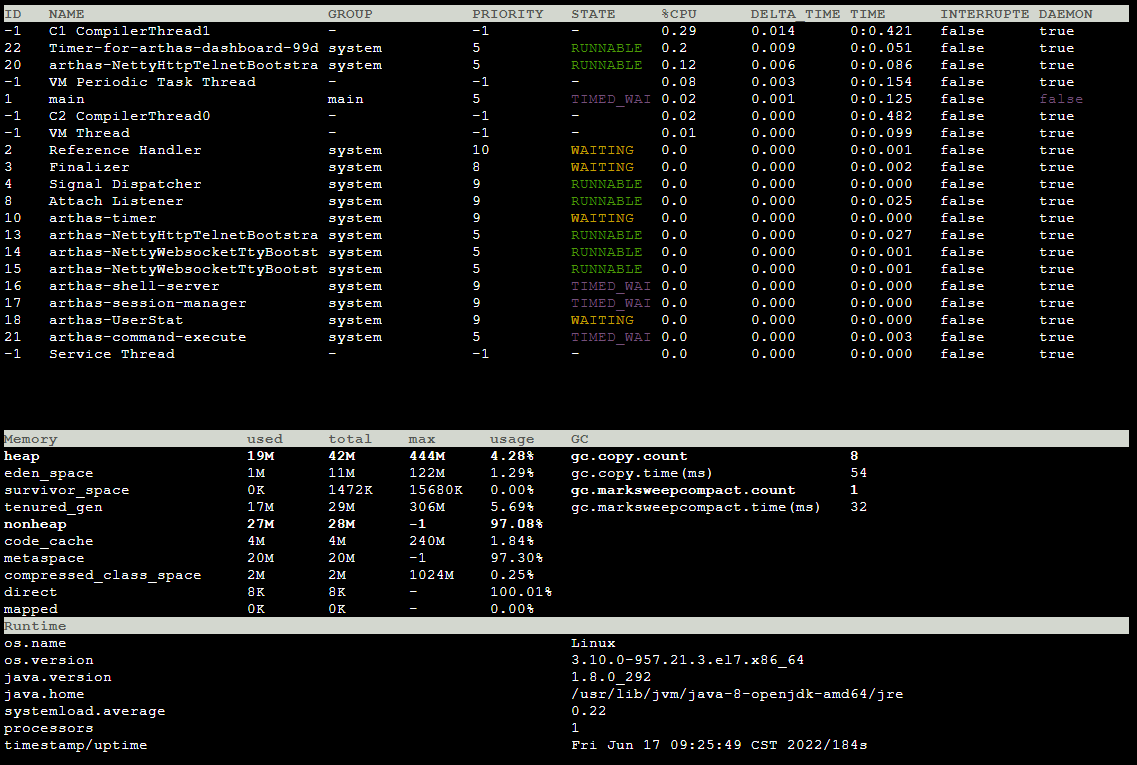Image resolution: width=1137 pixels, height=765 pixels.
Task: Click the java.home path value
Action: (x=737, y=695)
